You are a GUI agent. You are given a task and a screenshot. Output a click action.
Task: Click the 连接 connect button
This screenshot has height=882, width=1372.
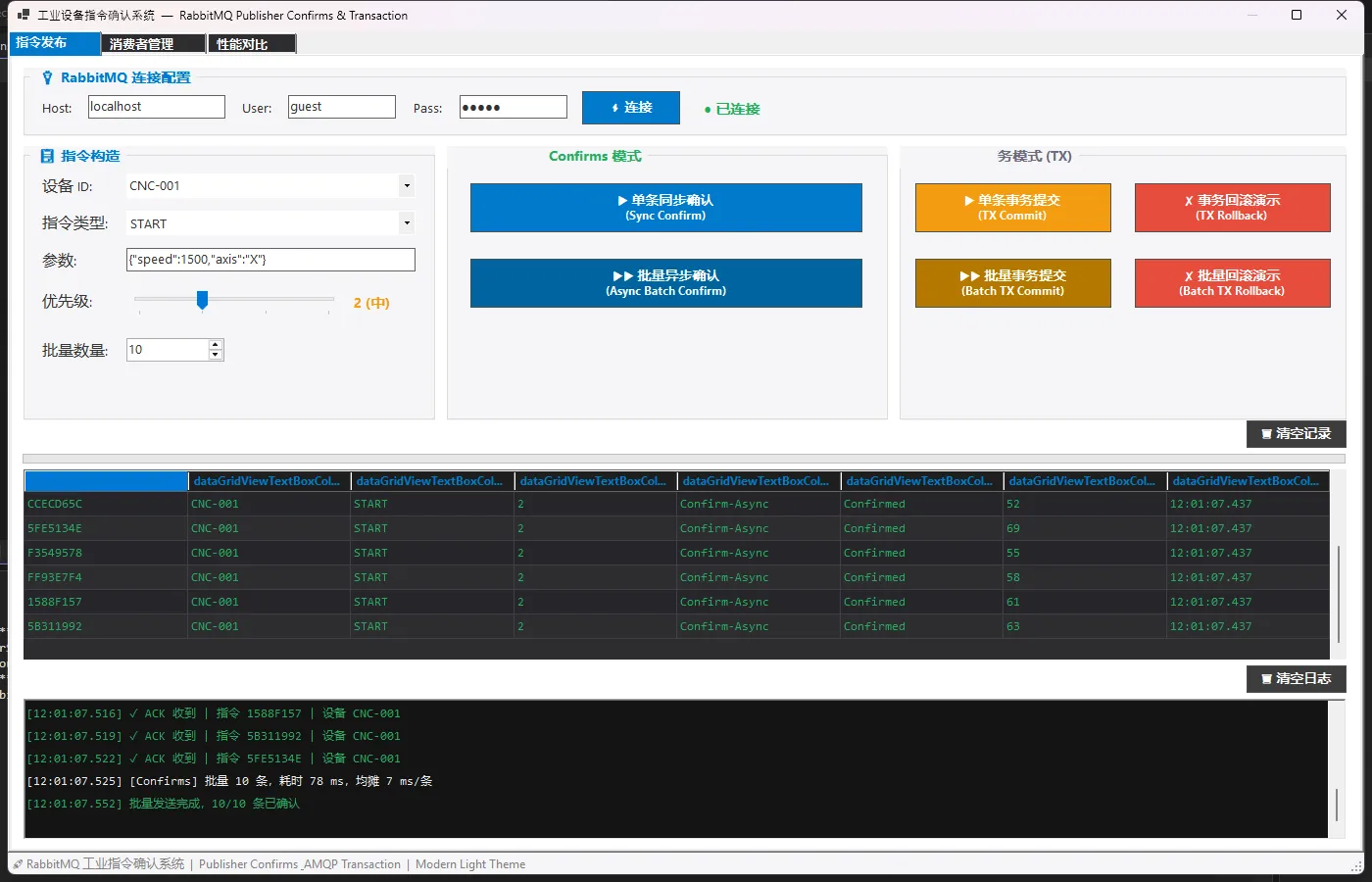point(630,108)
